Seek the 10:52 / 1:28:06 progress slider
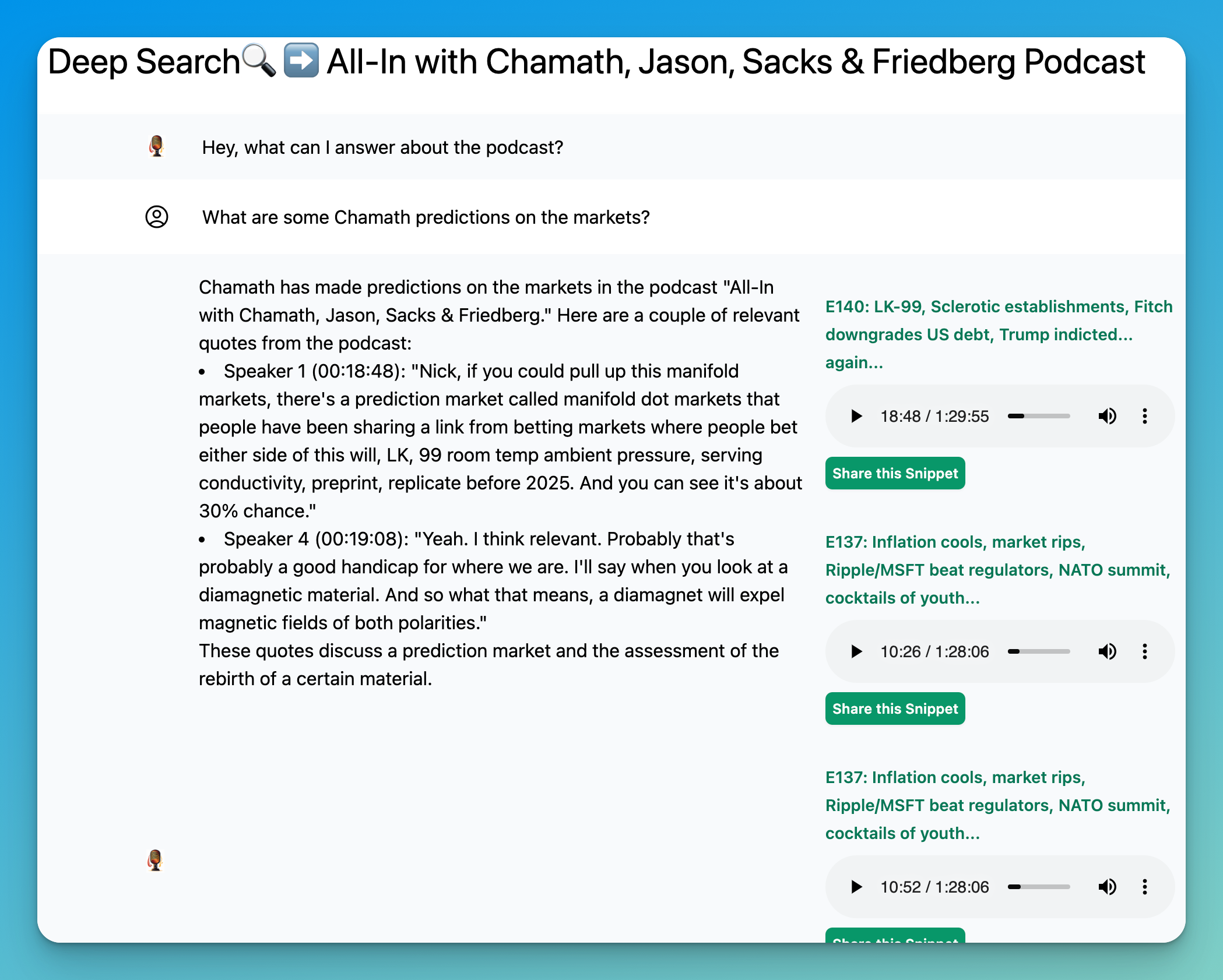This screenshot has height=980, width=1223. pyautogui.click(x=1039, y=887)
